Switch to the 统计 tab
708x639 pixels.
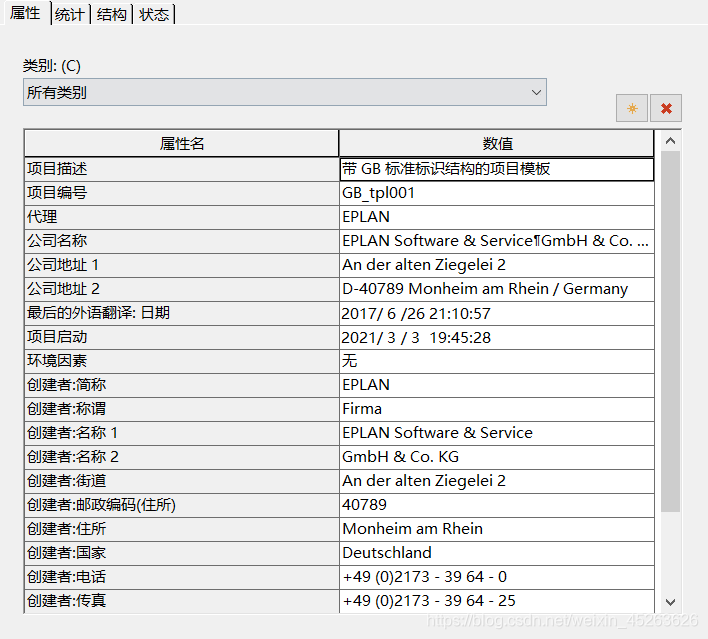(x=69, y=14)
